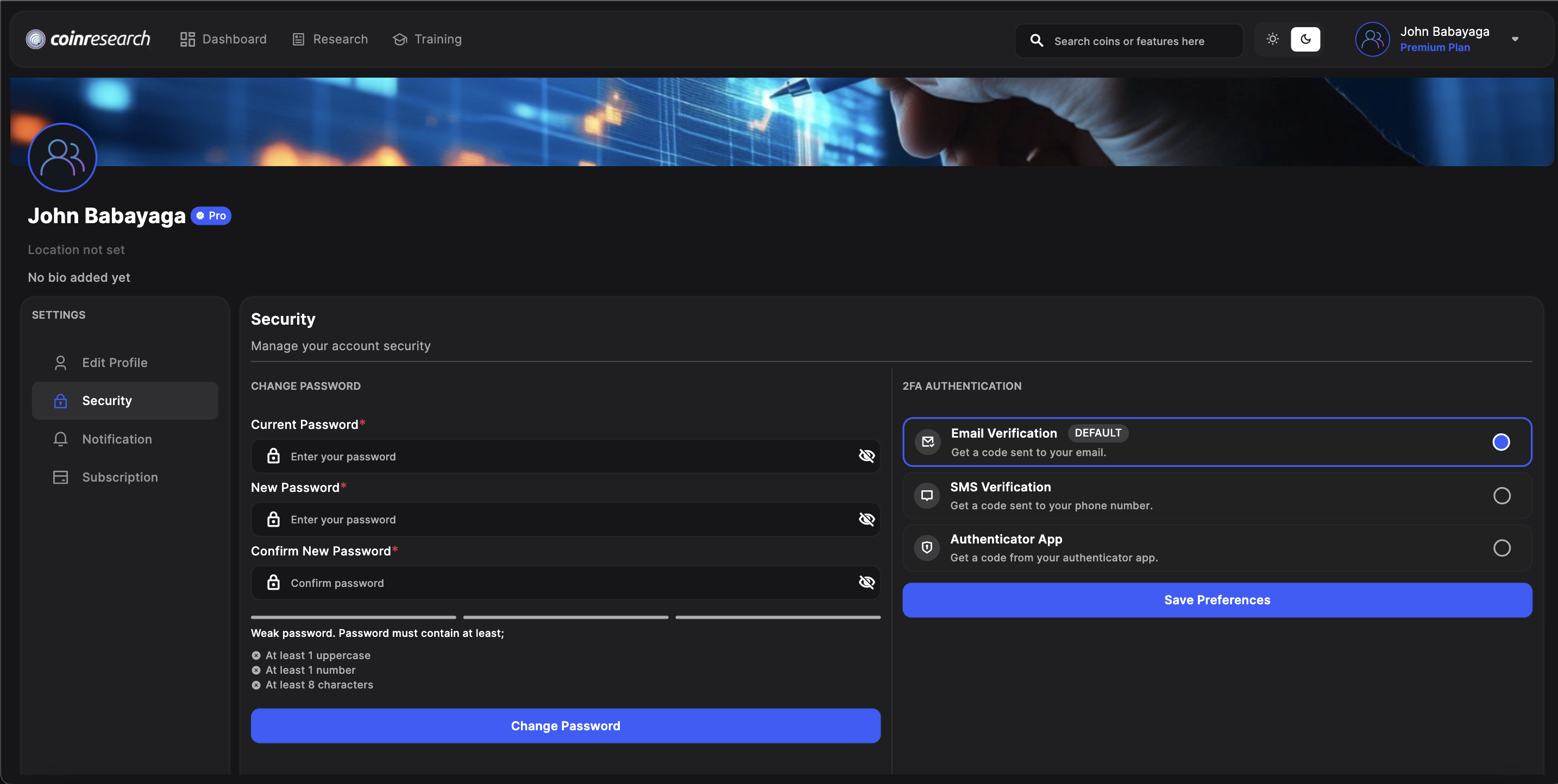Select SMS Verification radio button
The image size is (1558, 784).
(1501, 496)
